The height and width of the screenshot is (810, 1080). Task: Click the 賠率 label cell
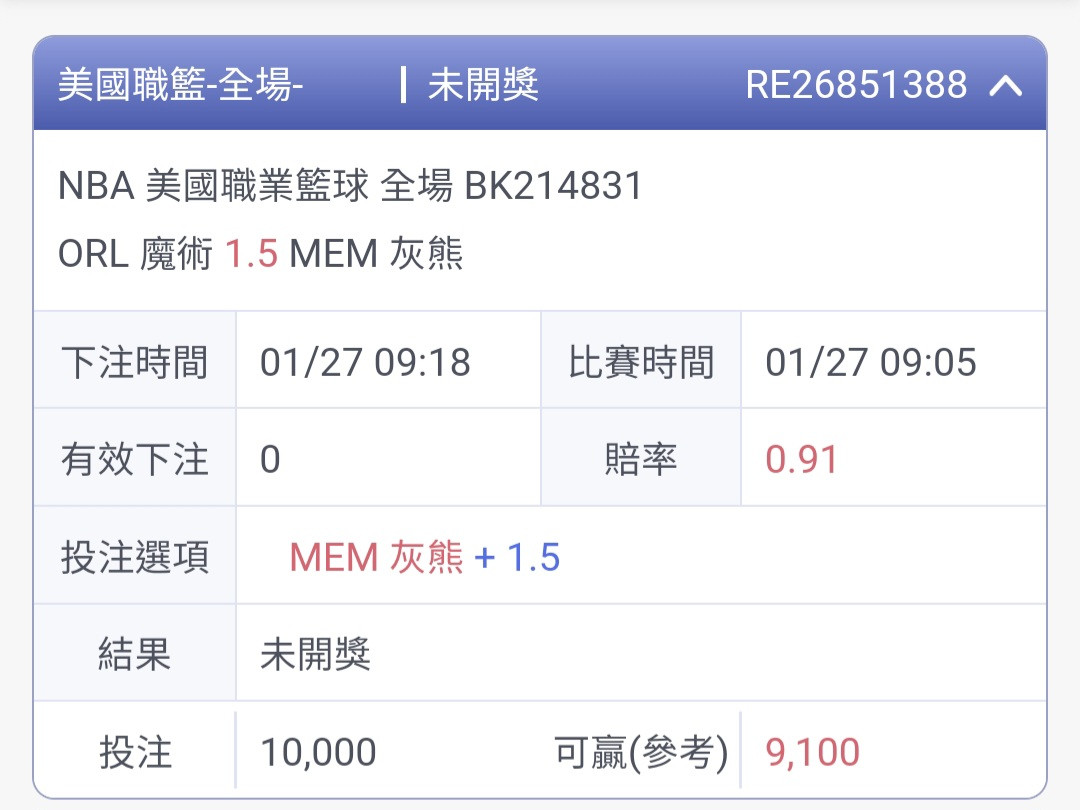click(x=641, y=459)
